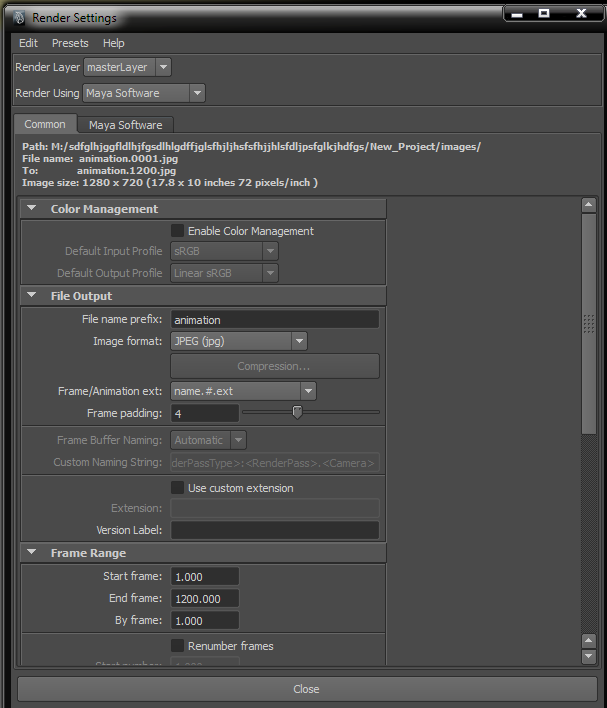Viewport: 607px width, 708px height.
Task: Click the Frame padding value field
Action: point(205,413)
